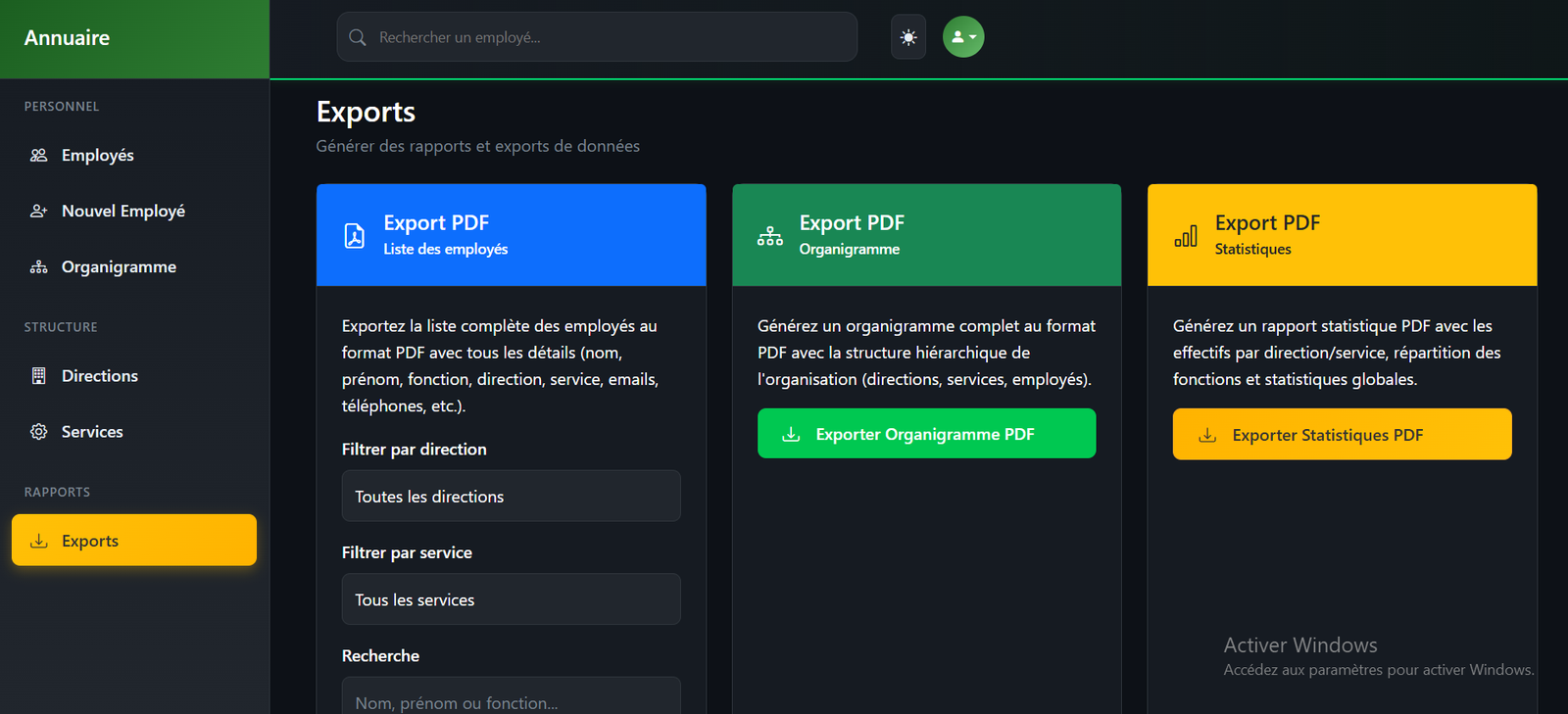Click the magnifier icon in search bar
Screen dimensions: 1568x714
[x=358, y=37]
